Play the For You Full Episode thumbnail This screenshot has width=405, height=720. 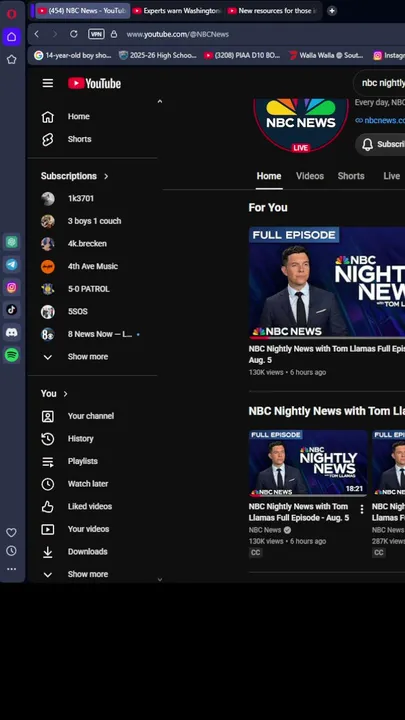click(x=327, y=282)
